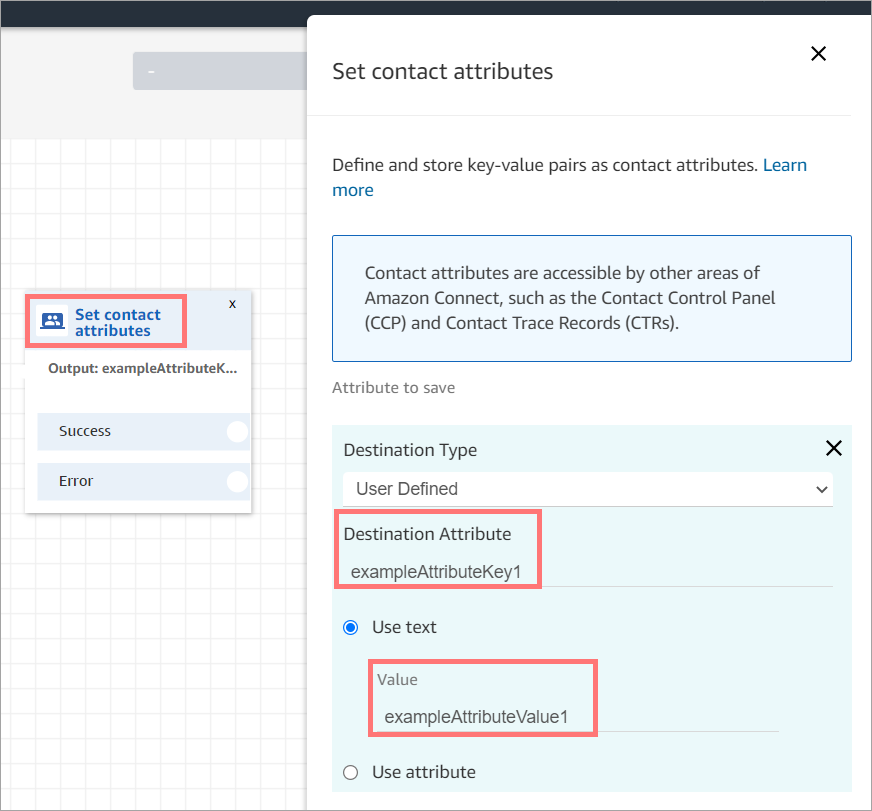872x811 pixels.
Task: Select the Use attribute radio button
Action: coord(351,771)
